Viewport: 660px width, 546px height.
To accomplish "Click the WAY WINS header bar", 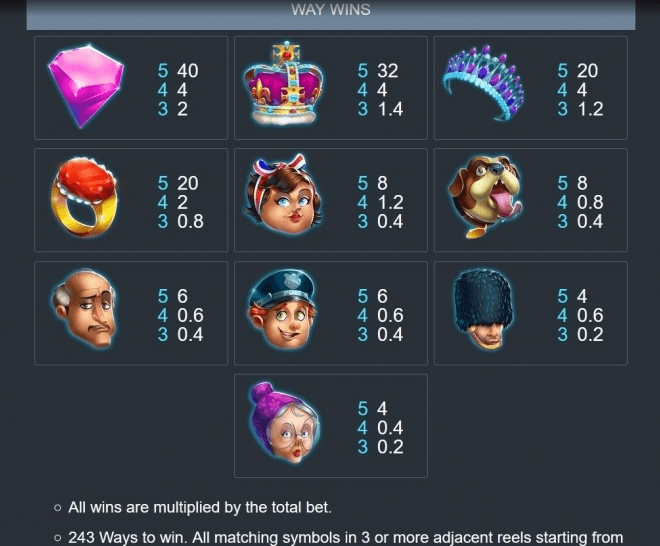I will pos(331,15).
